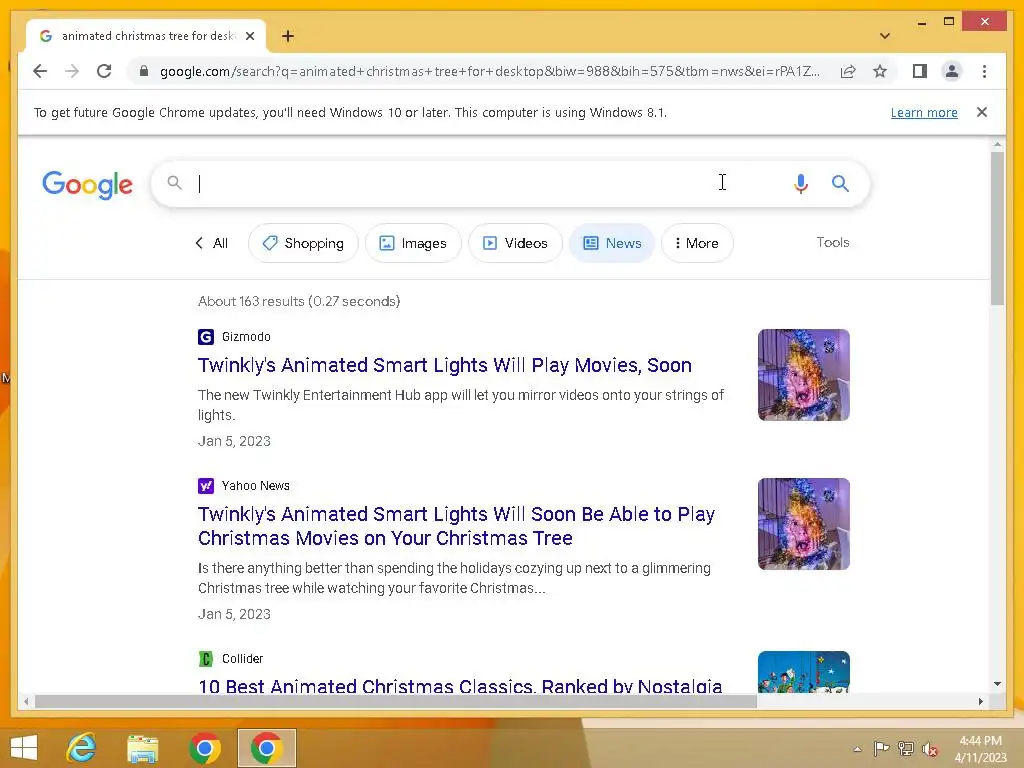Click the address bar URL
The width and height of the screenshot is (1024, 768).
pyautogui.click(x=490, y=71)
